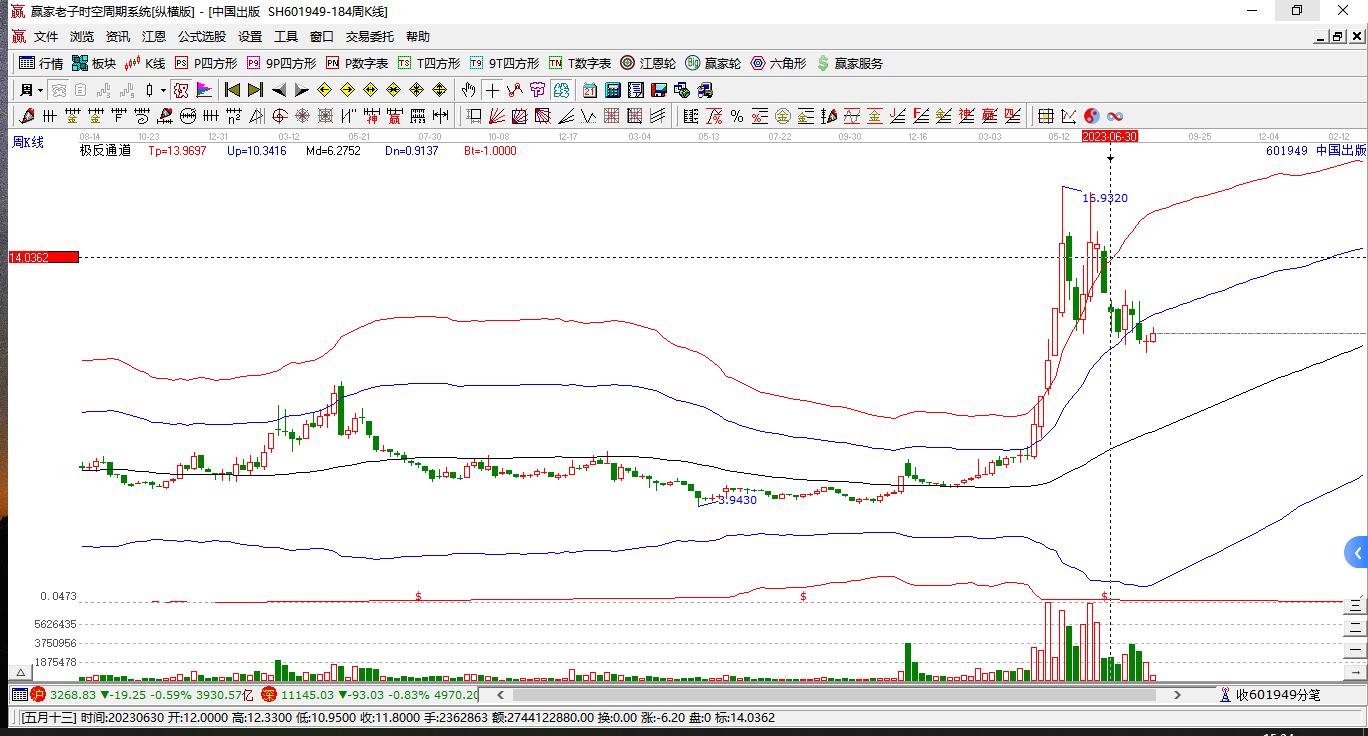This screenshot has height=736, width=1368.
Task: Click the blue side panel expand arrow
Action: tap(1357, 553)
